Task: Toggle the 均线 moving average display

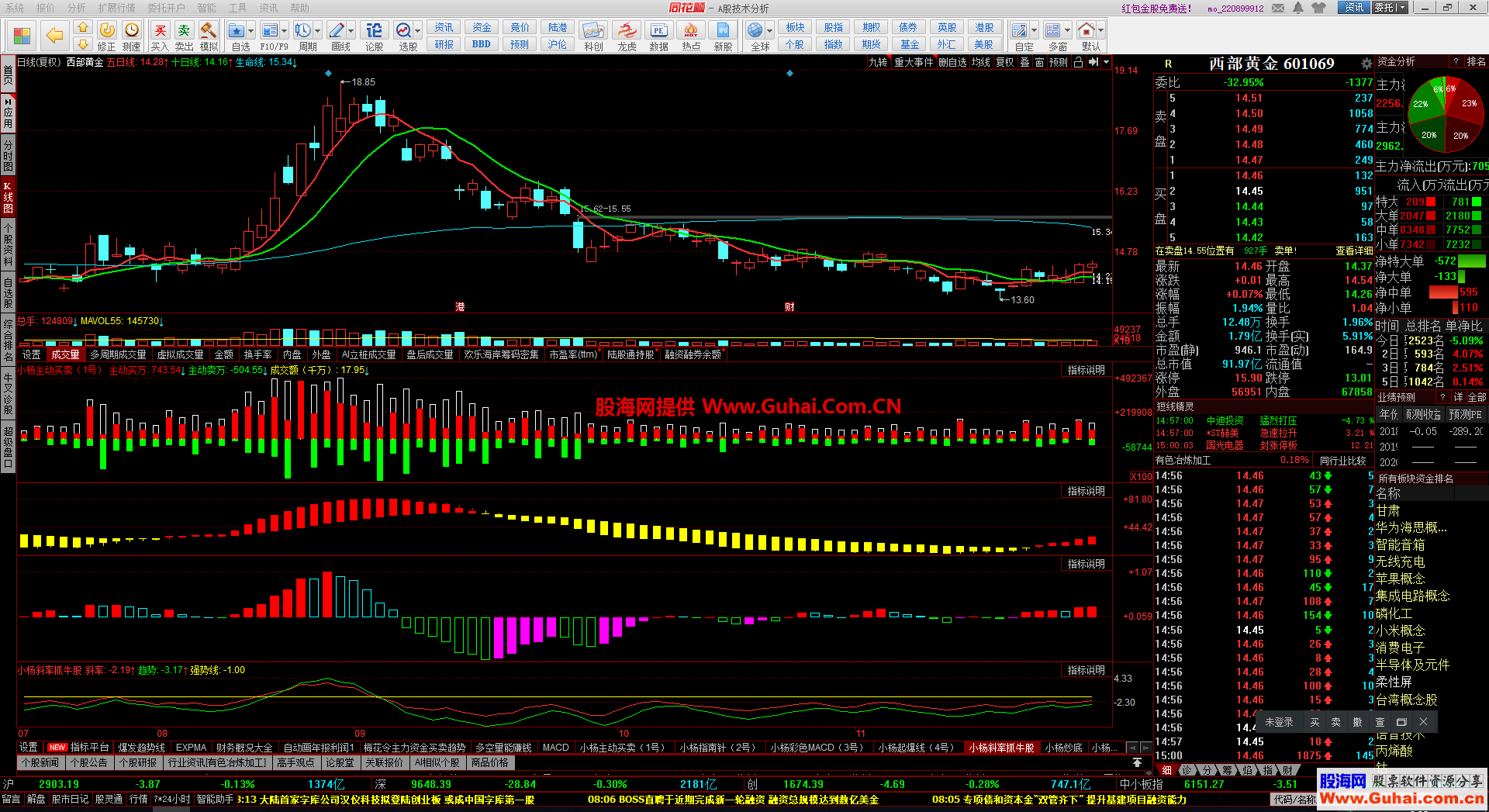Action: pos(981,63)
